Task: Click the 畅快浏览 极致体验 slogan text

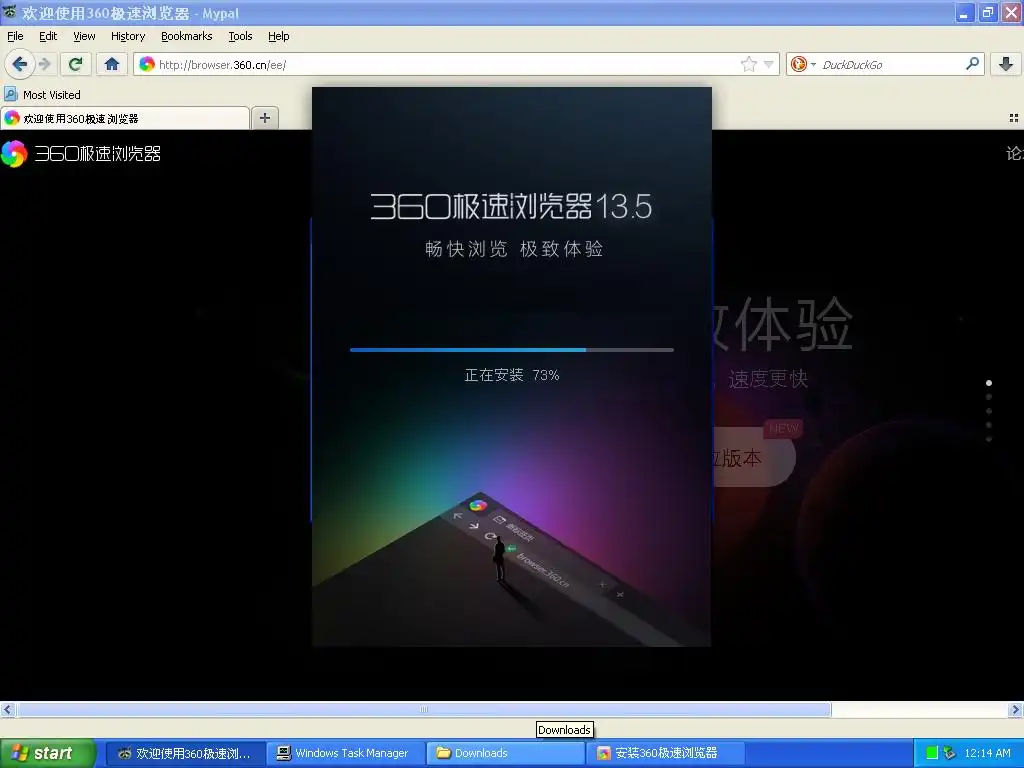Action: (514, 249)
